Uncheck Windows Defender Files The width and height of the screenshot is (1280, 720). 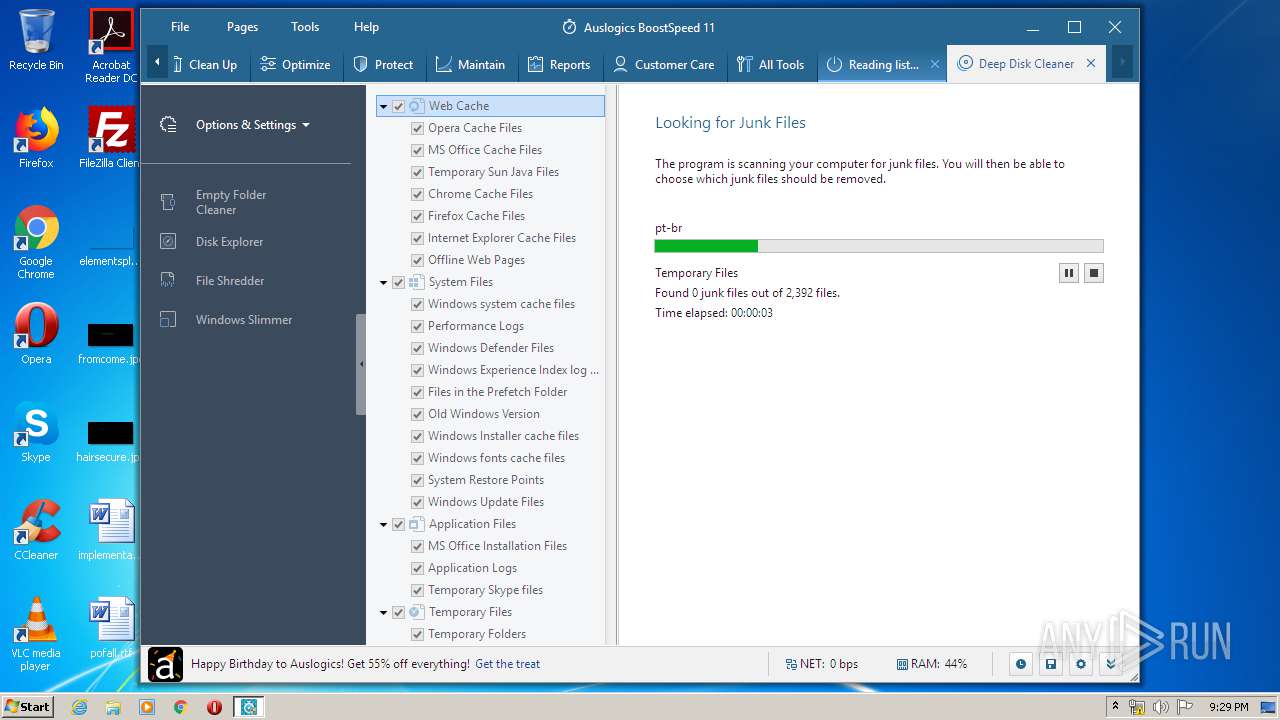click(418, 348)
